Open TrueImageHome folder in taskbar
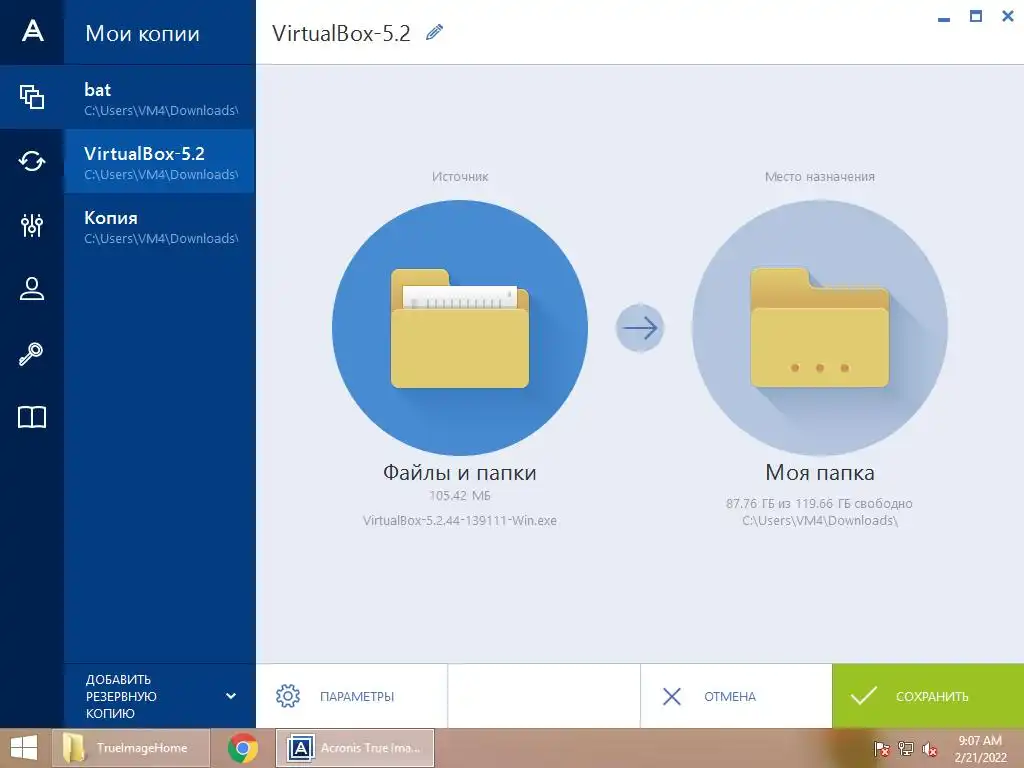The width and height of the screenshot is (1024, 768). [x=131, y=748]
